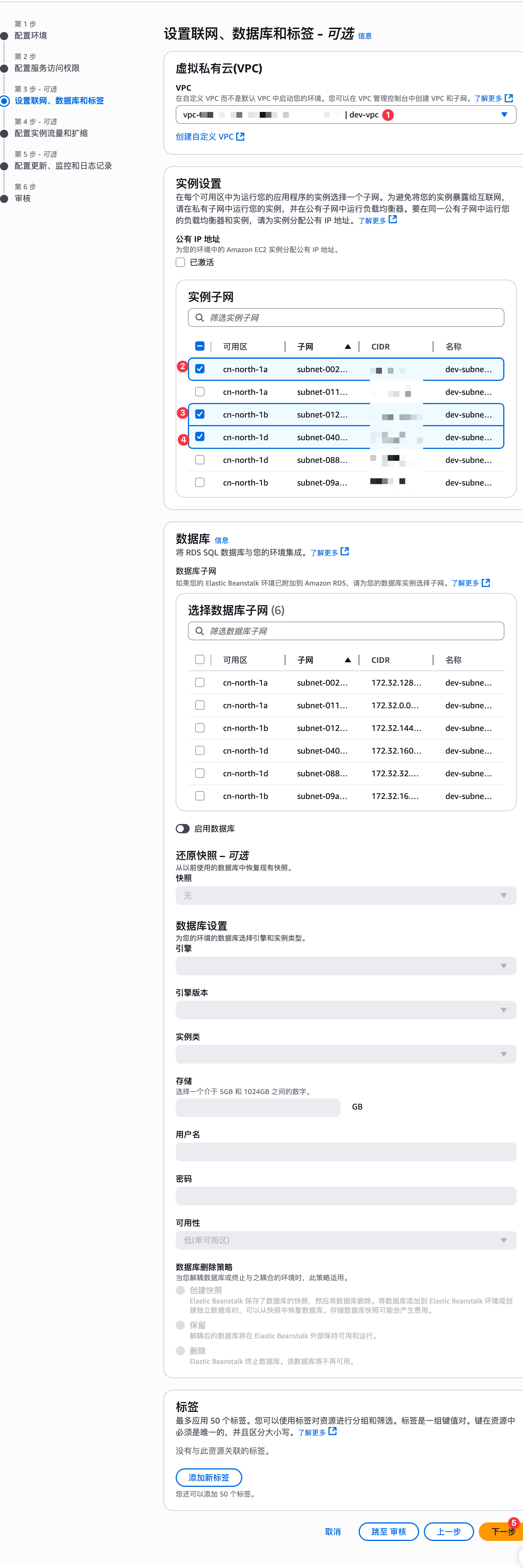The height and width of the screenshot is (1568, 523).
Task: Uncheck instance subnet-040 in cn-north-1d
Action: pos(200,437)
